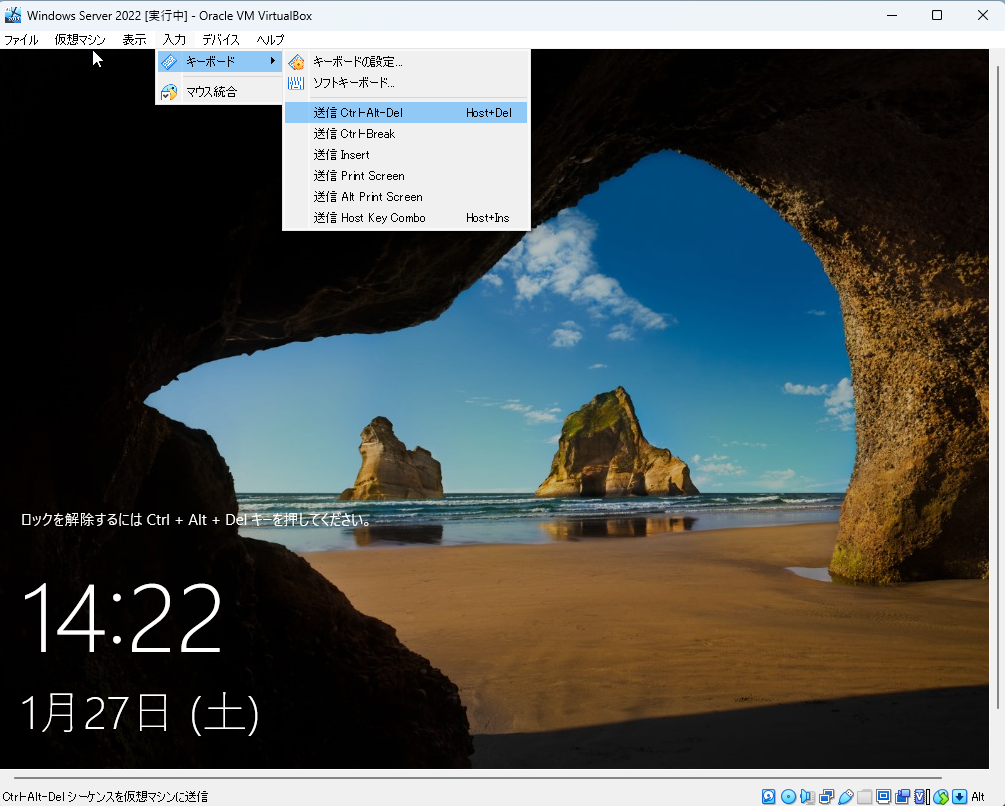
Task: Expand the キーボード submenu
Action: [218, 61]
